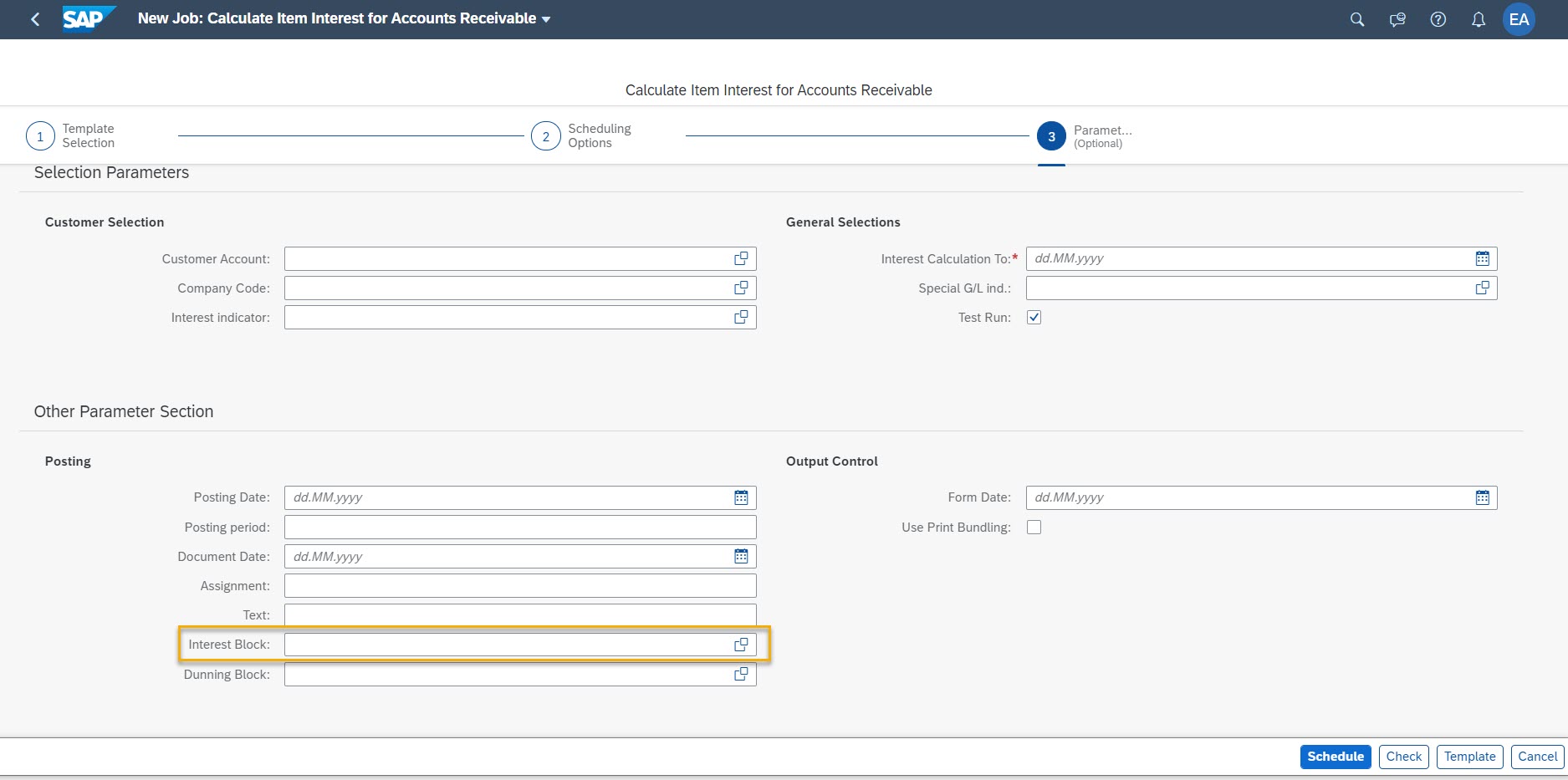The width and height of the screenshot is (1568, 780).
Task: Open the SAP logo home link
Action: [x=89, y=18]
